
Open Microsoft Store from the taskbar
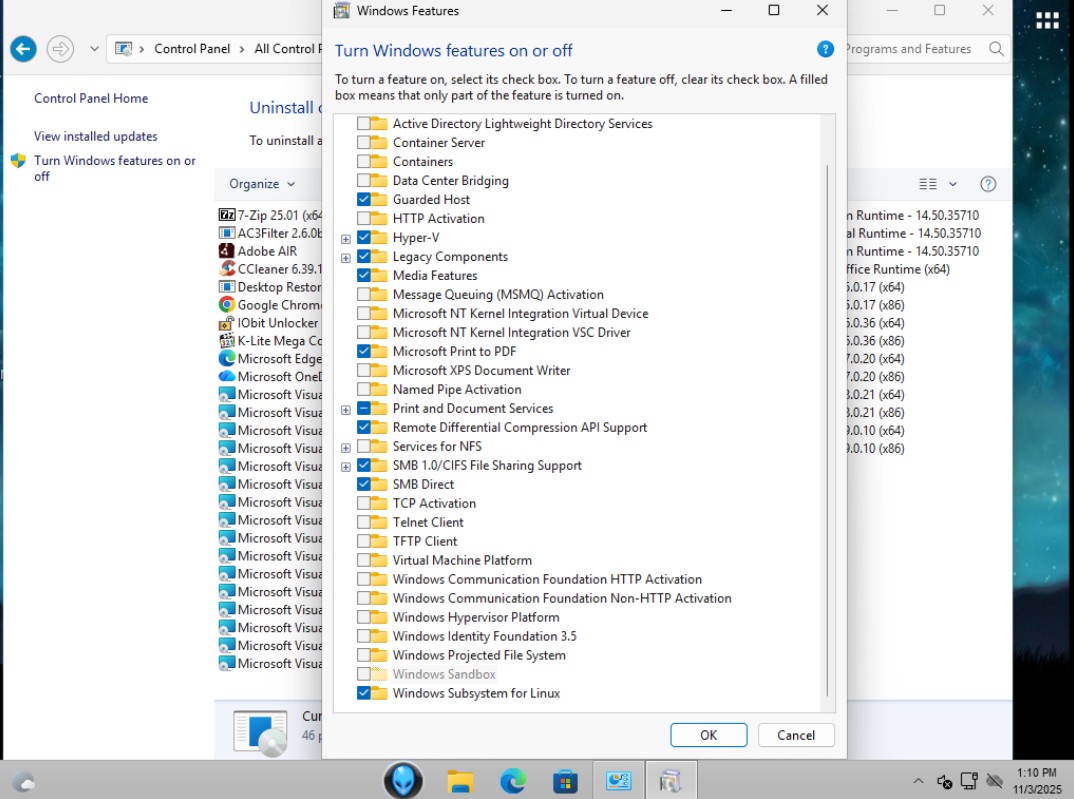point(565,781)
